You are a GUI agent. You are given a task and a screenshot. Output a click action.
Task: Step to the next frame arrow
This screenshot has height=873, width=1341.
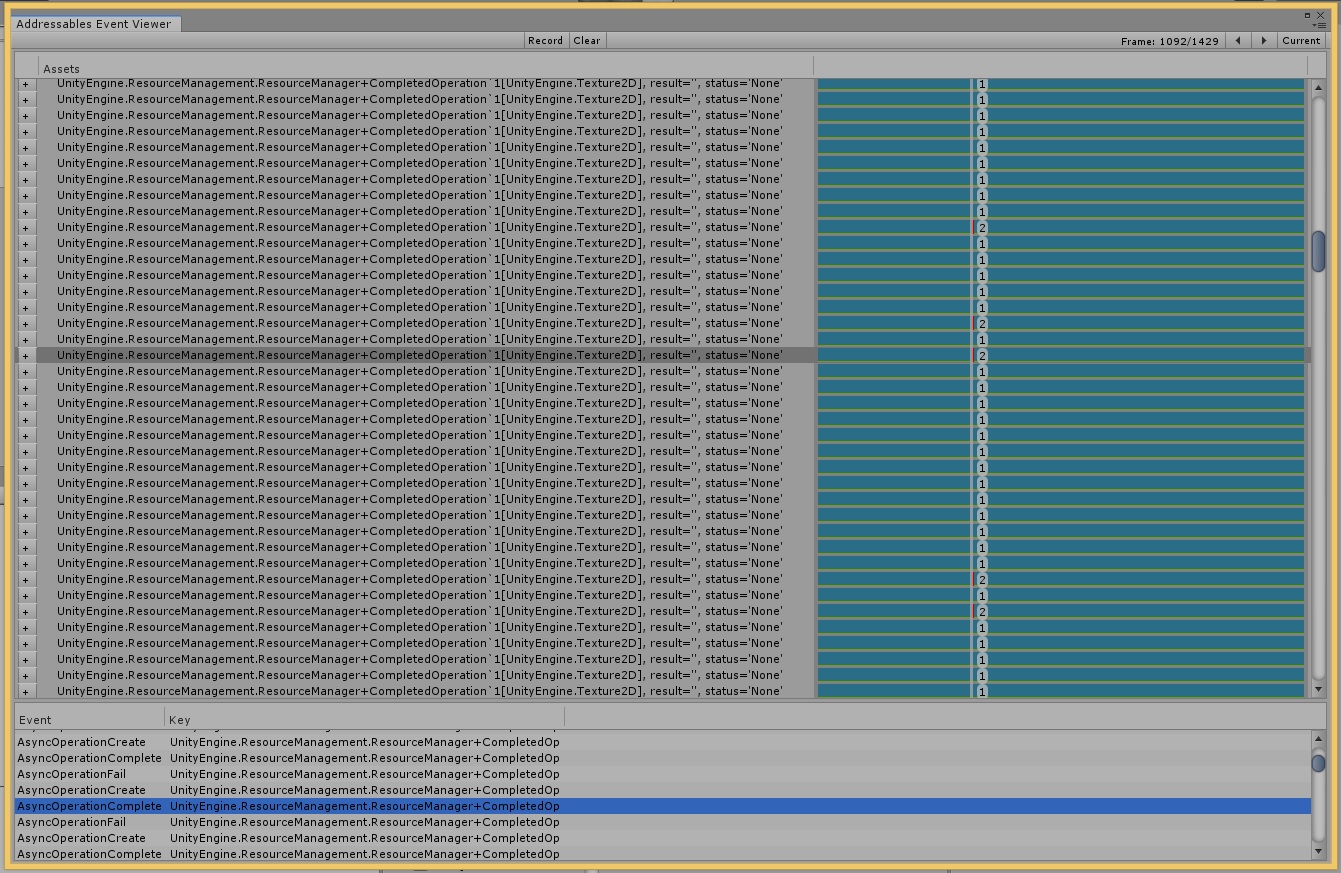pyautogui.click(x=1263, y=40)
